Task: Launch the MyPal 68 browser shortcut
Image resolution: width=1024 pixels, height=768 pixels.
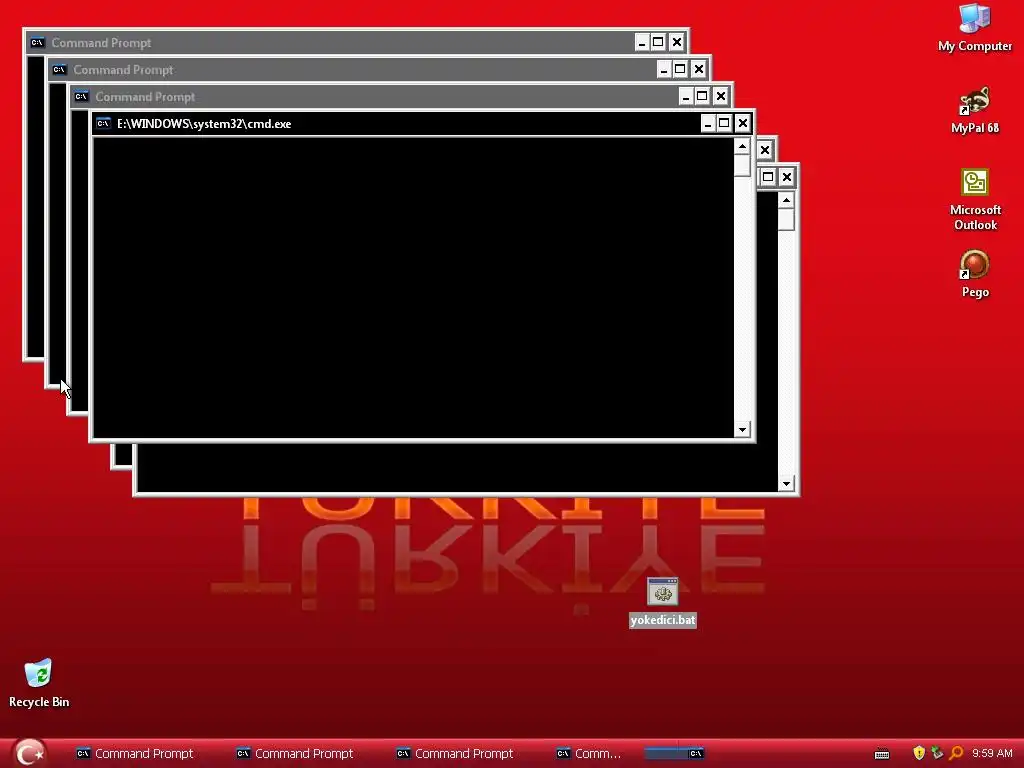Action: click(x=974, y=110)
